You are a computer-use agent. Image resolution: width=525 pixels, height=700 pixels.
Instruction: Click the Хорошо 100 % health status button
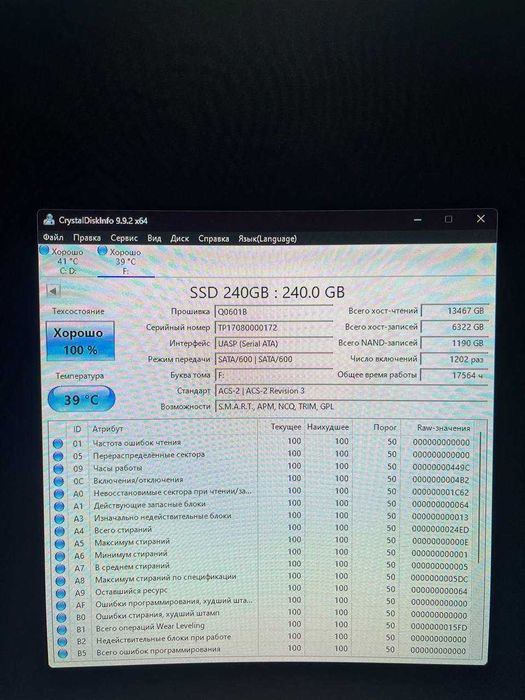pyautogui.click(x=80, y=341)
